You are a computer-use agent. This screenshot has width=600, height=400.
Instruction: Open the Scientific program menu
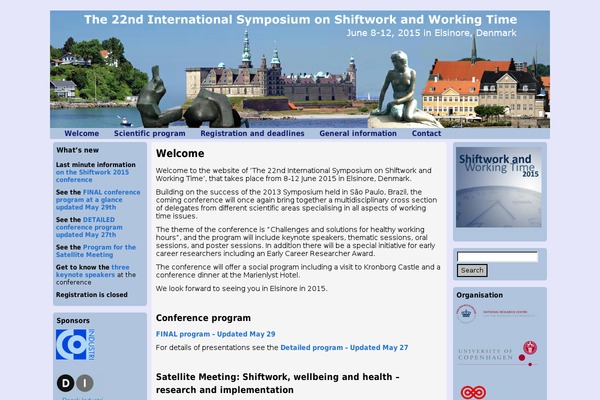coord(150,133)
